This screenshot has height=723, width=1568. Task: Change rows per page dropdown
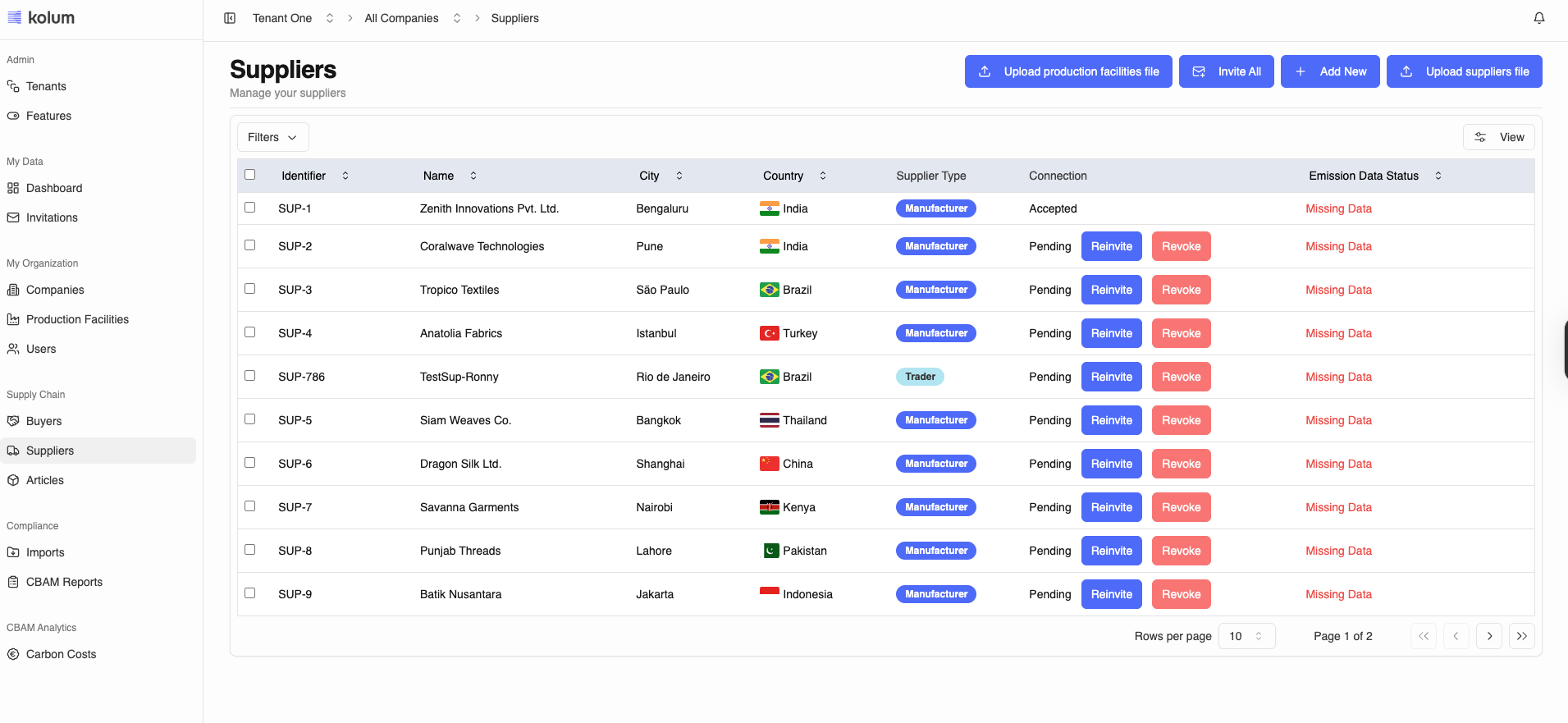(1246, 636)
